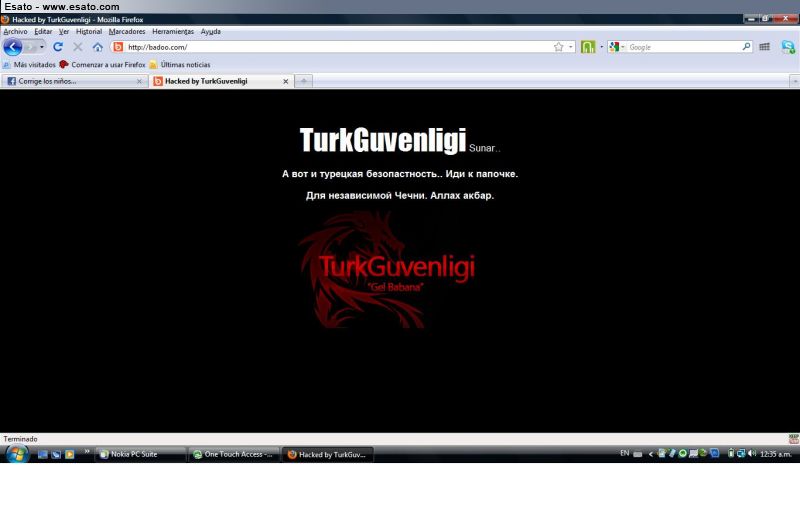Open the Archivo menu
800x511 pixels.
15,32
